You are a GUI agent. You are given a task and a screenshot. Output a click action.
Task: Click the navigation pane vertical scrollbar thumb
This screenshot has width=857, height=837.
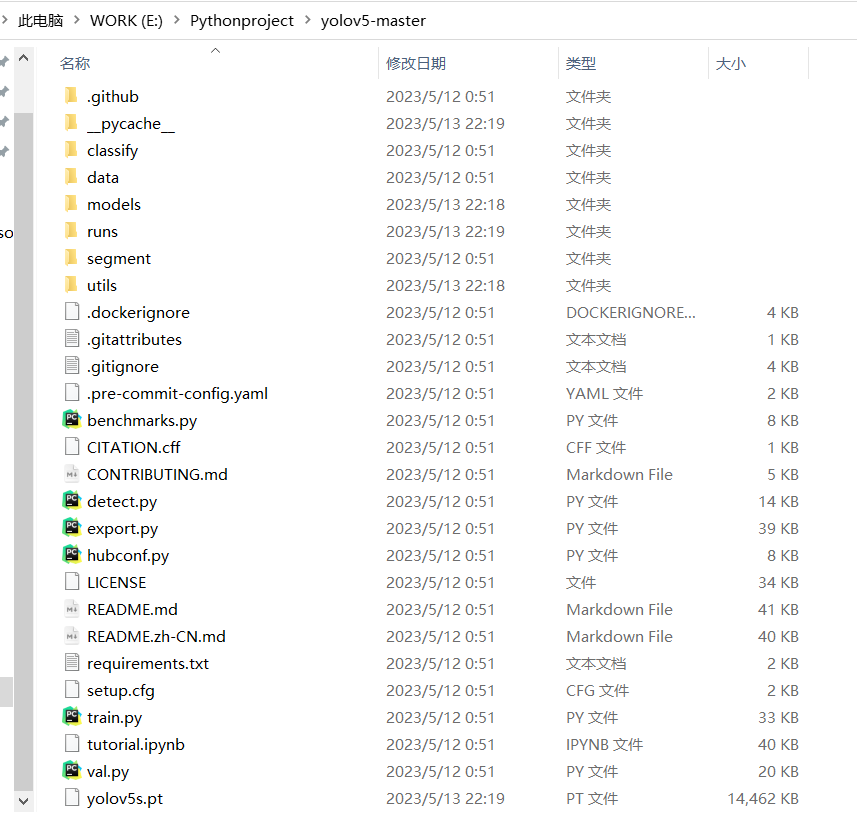tap(24, 451)
